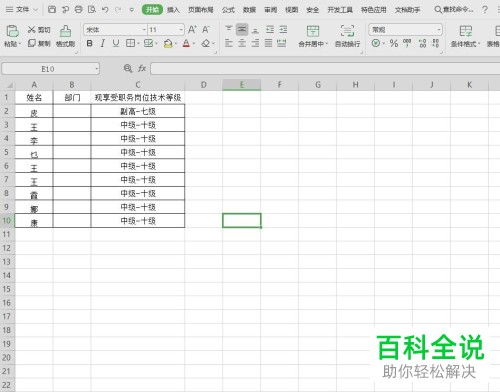The width and height of the screenshot is (500, 392).
Task: Toggle Bold formatting
Action: (x=89, y=43)
